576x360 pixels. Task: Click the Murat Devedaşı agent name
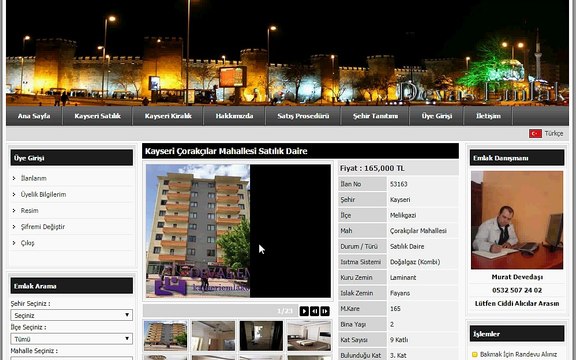coord(517,277)
